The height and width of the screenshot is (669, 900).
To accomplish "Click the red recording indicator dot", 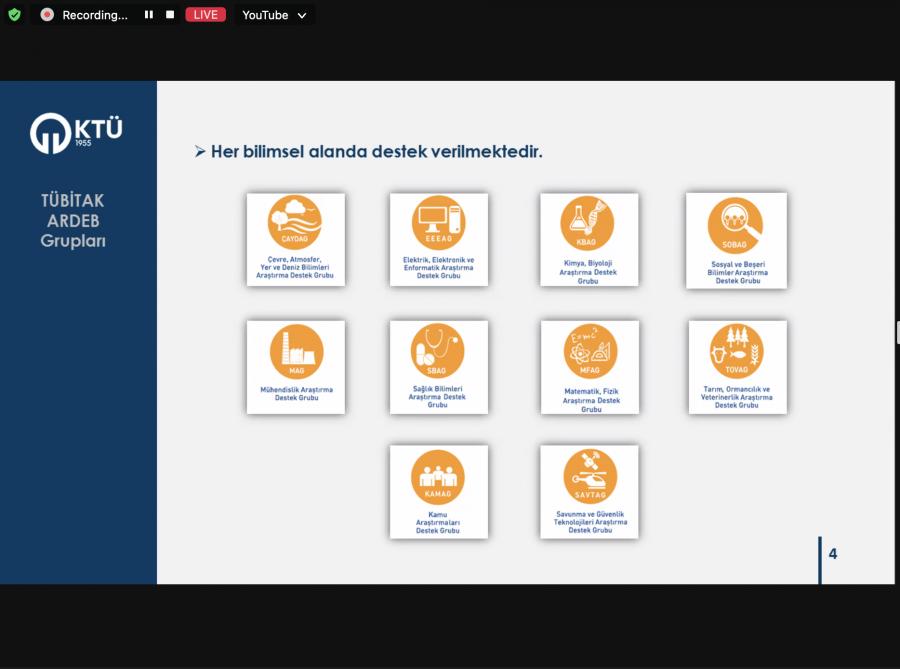I will pos(47,15).
